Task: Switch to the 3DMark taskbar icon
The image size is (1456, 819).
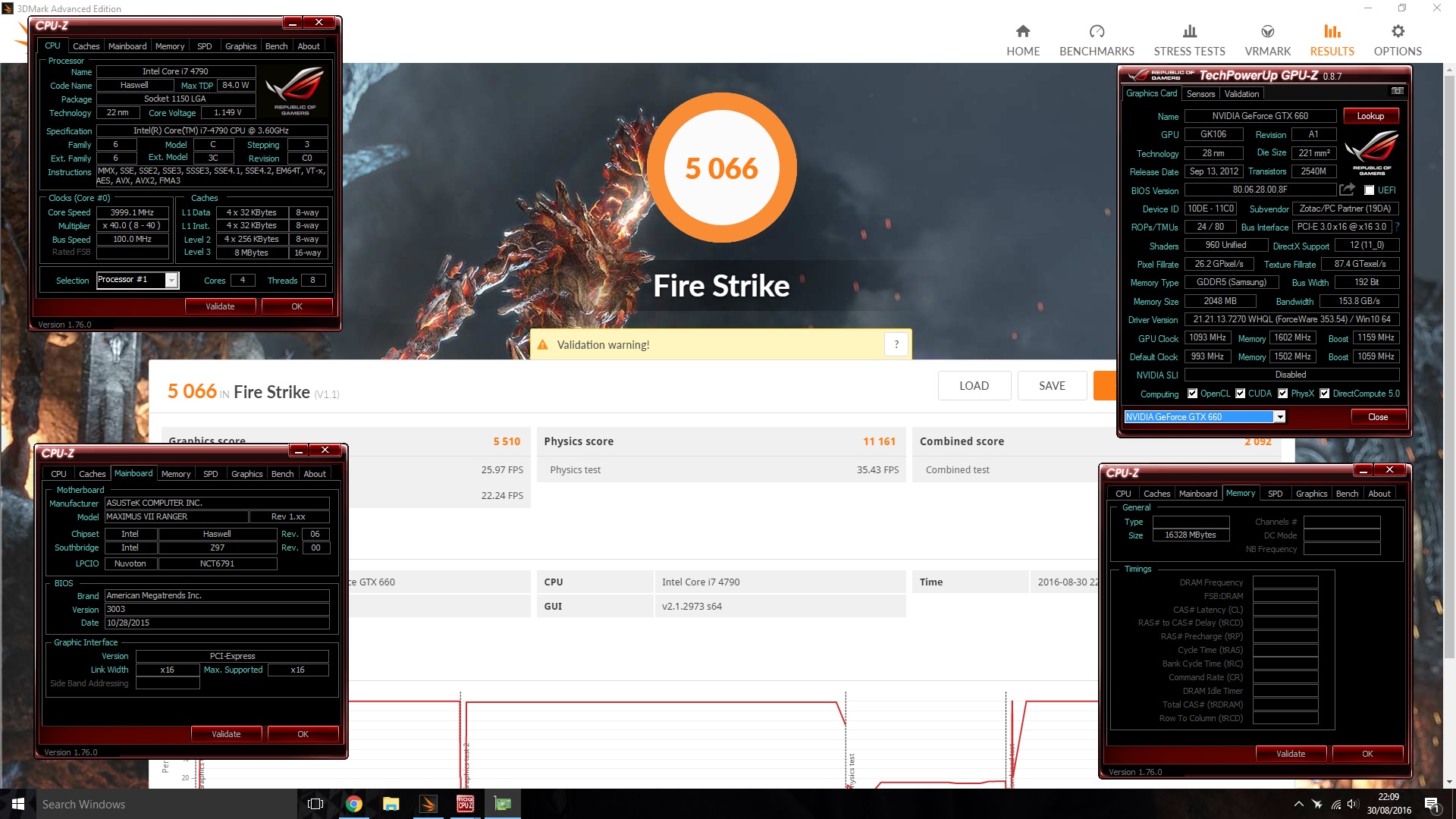Action: tap(428, 804)
